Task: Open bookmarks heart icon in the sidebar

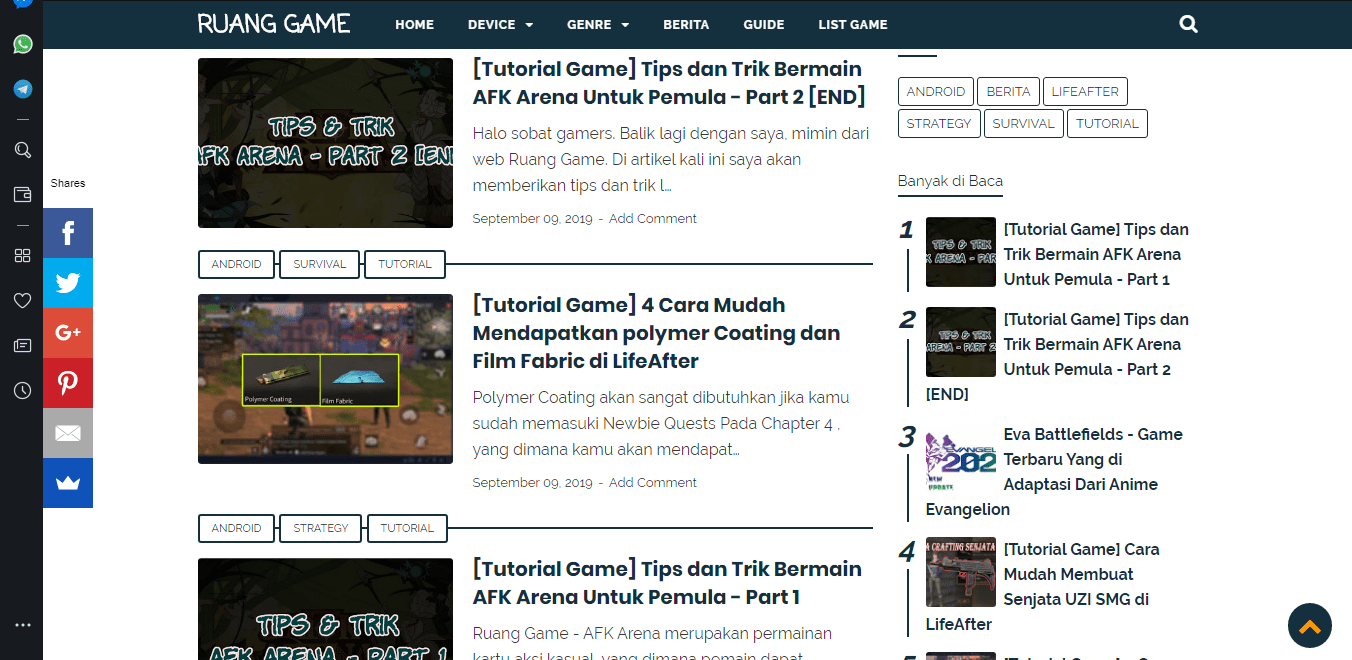Action: (22, 300)
